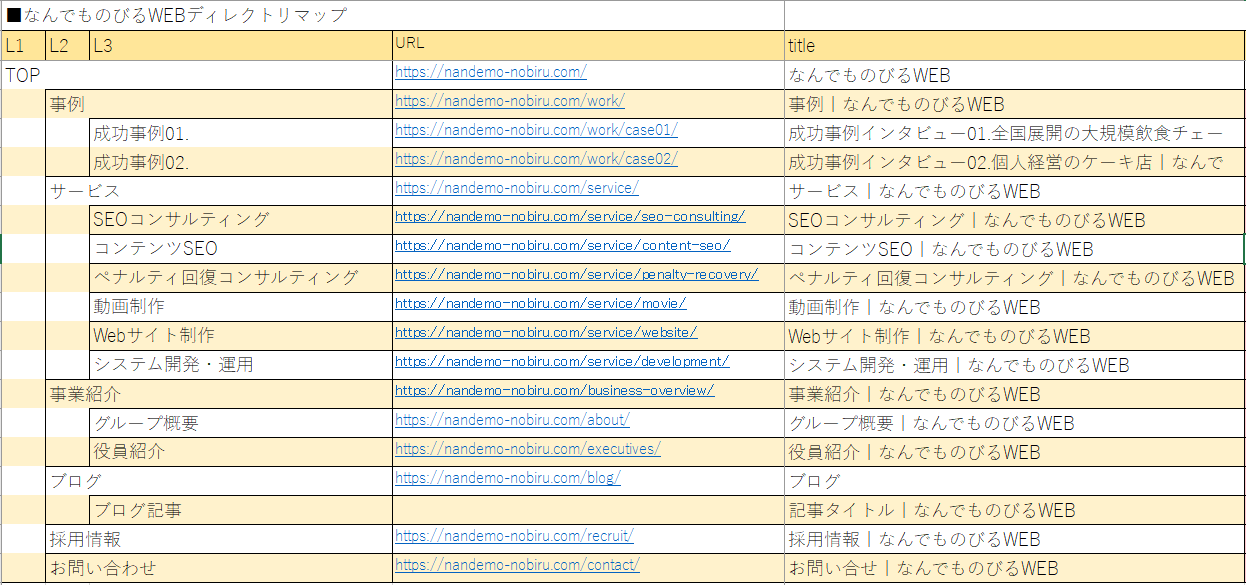Open the /work/case02/ link

coord(536,159)
